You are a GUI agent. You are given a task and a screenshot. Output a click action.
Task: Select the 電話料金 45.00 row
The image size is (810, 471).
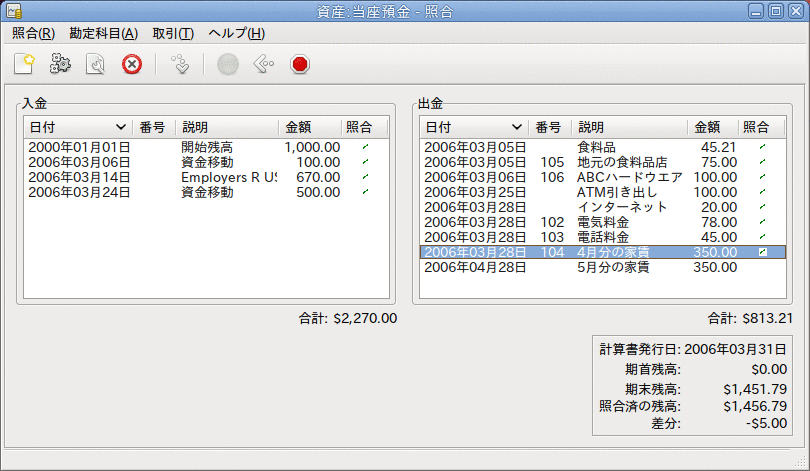coord(603,237)
